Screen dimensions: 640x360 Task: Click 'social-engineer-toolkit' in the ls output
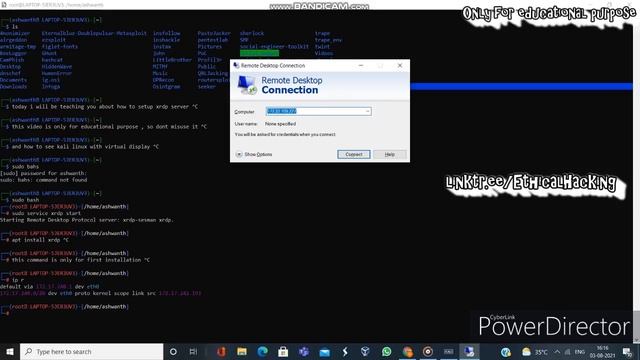click(274, 47)
